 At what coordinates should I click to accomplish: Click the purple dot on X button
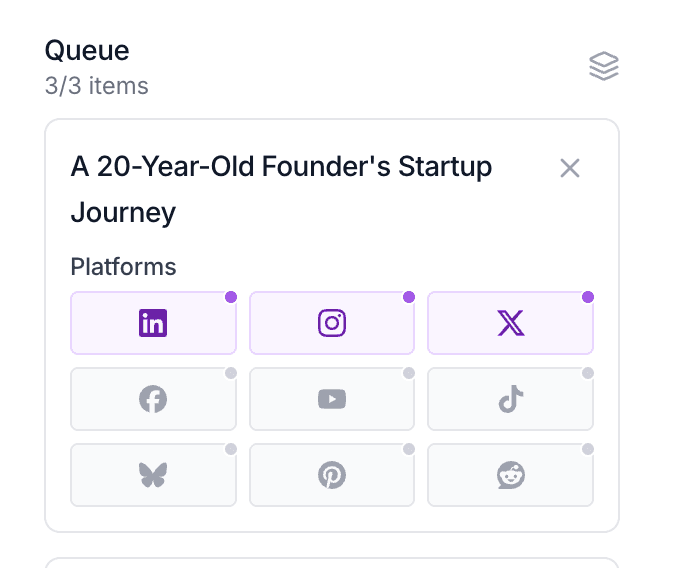[588, 297]
